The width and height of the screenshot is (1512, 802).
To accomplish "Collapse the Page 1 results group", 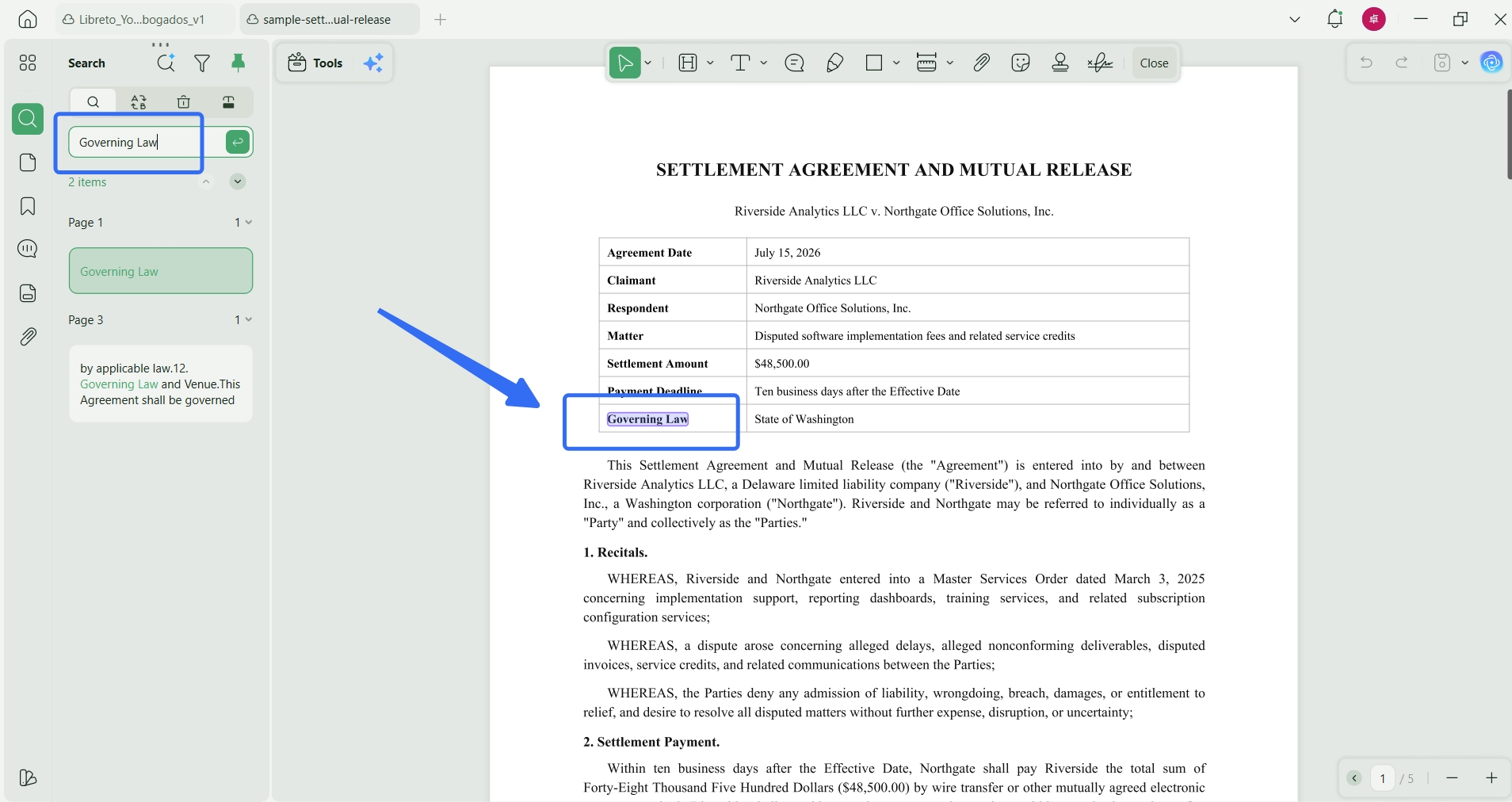I will coord(249,222).
